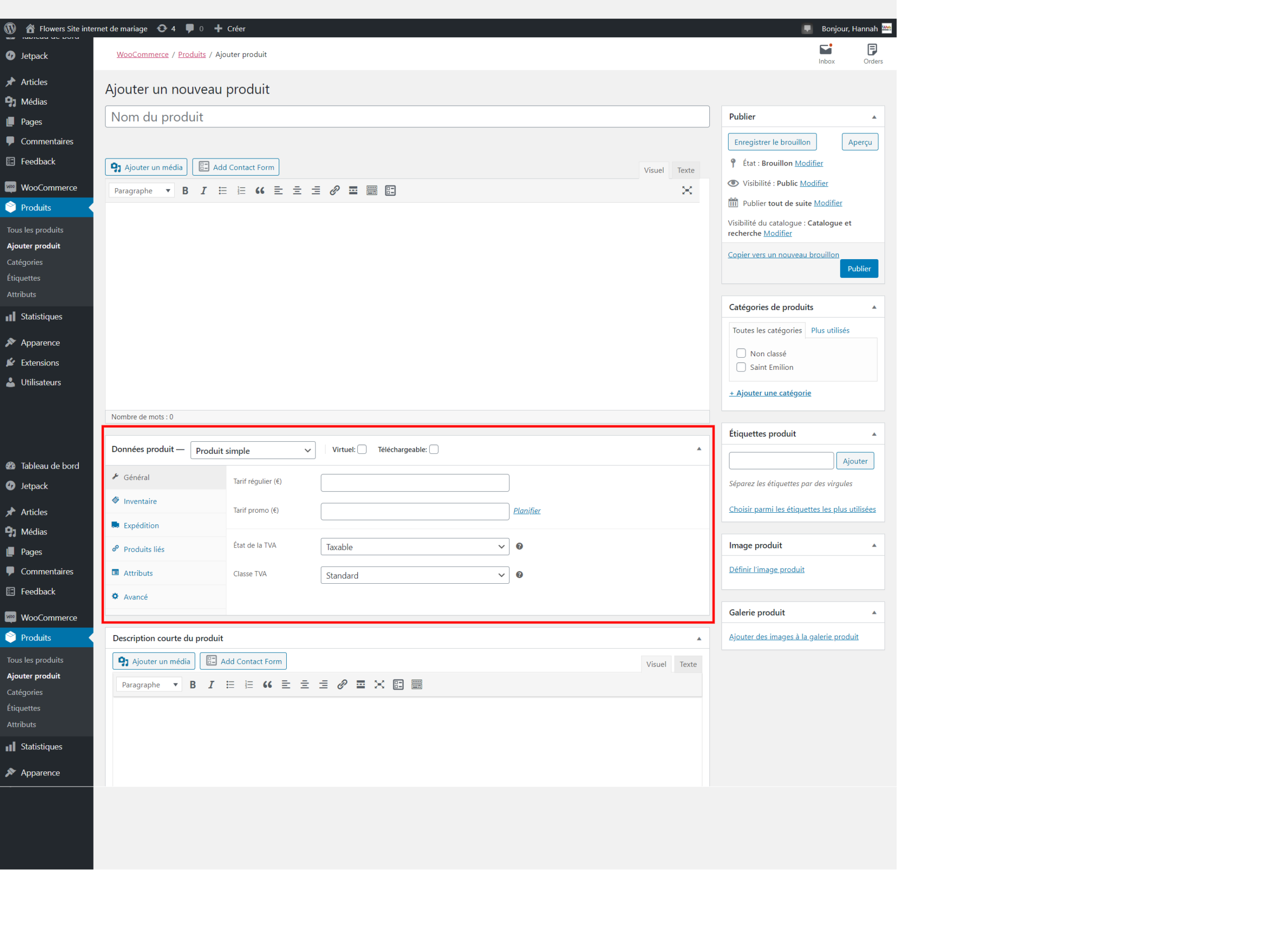Screen dimensions: 1288x940
Task: Show the Plus utilisés categories tab
Action: coord(830,331)
